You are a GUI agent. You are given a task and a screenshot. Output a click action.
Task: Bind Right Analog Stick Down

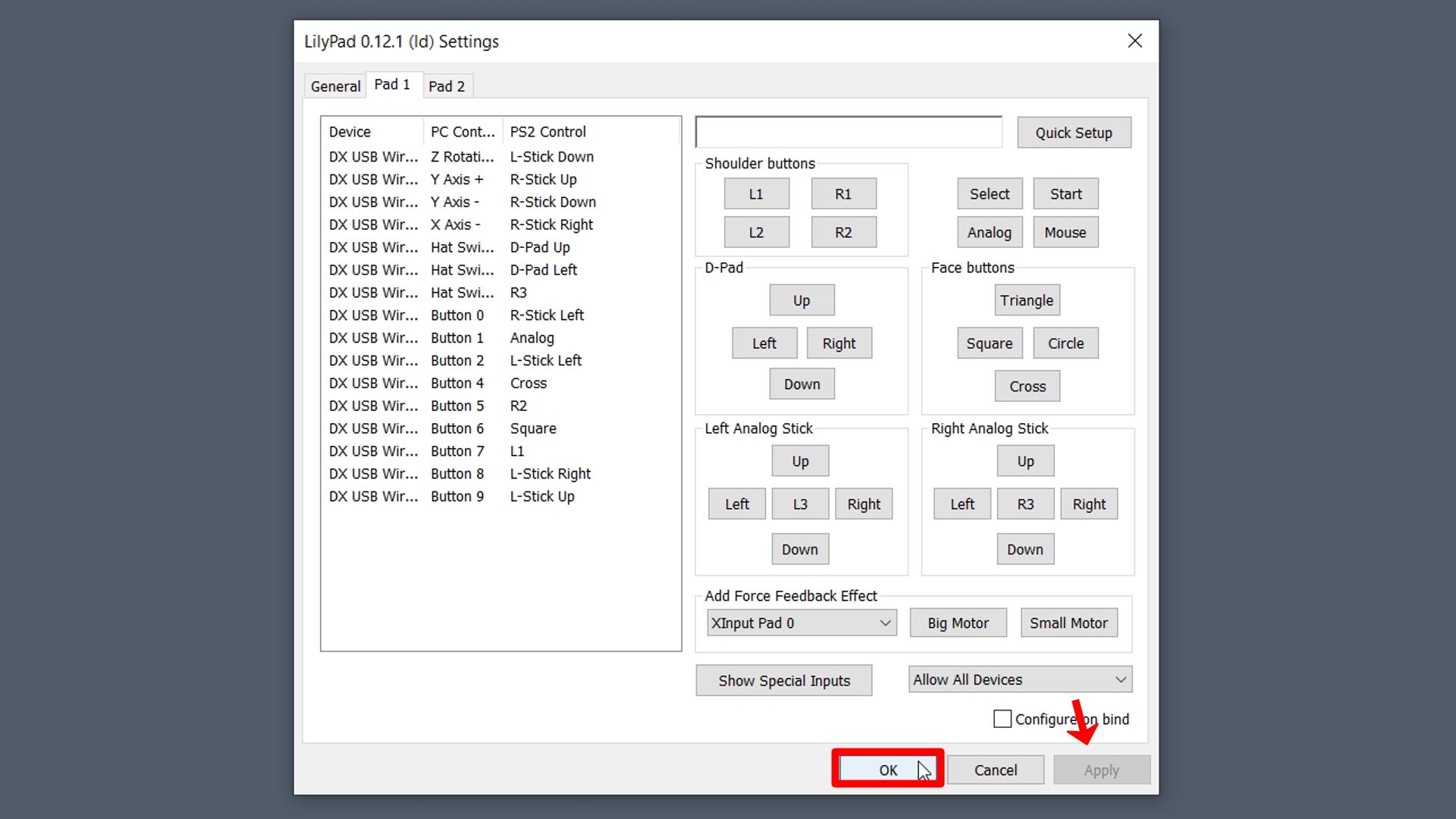coord(1025,549)
